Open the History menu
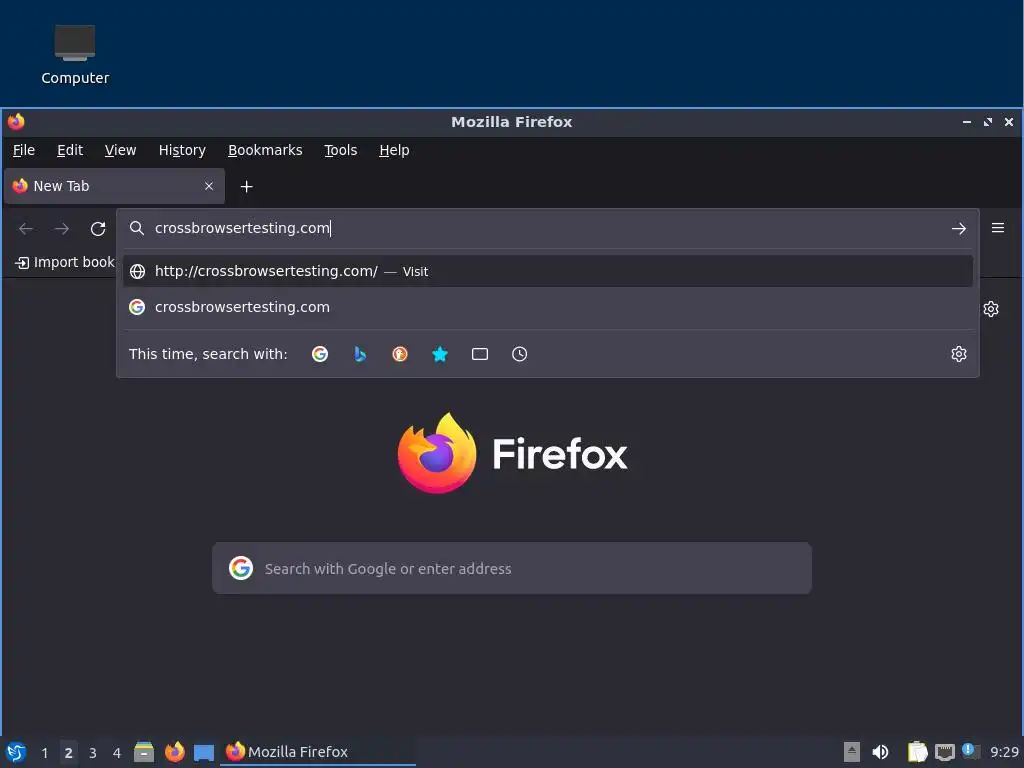This screenshot has height=768, width=1024. 182,150
